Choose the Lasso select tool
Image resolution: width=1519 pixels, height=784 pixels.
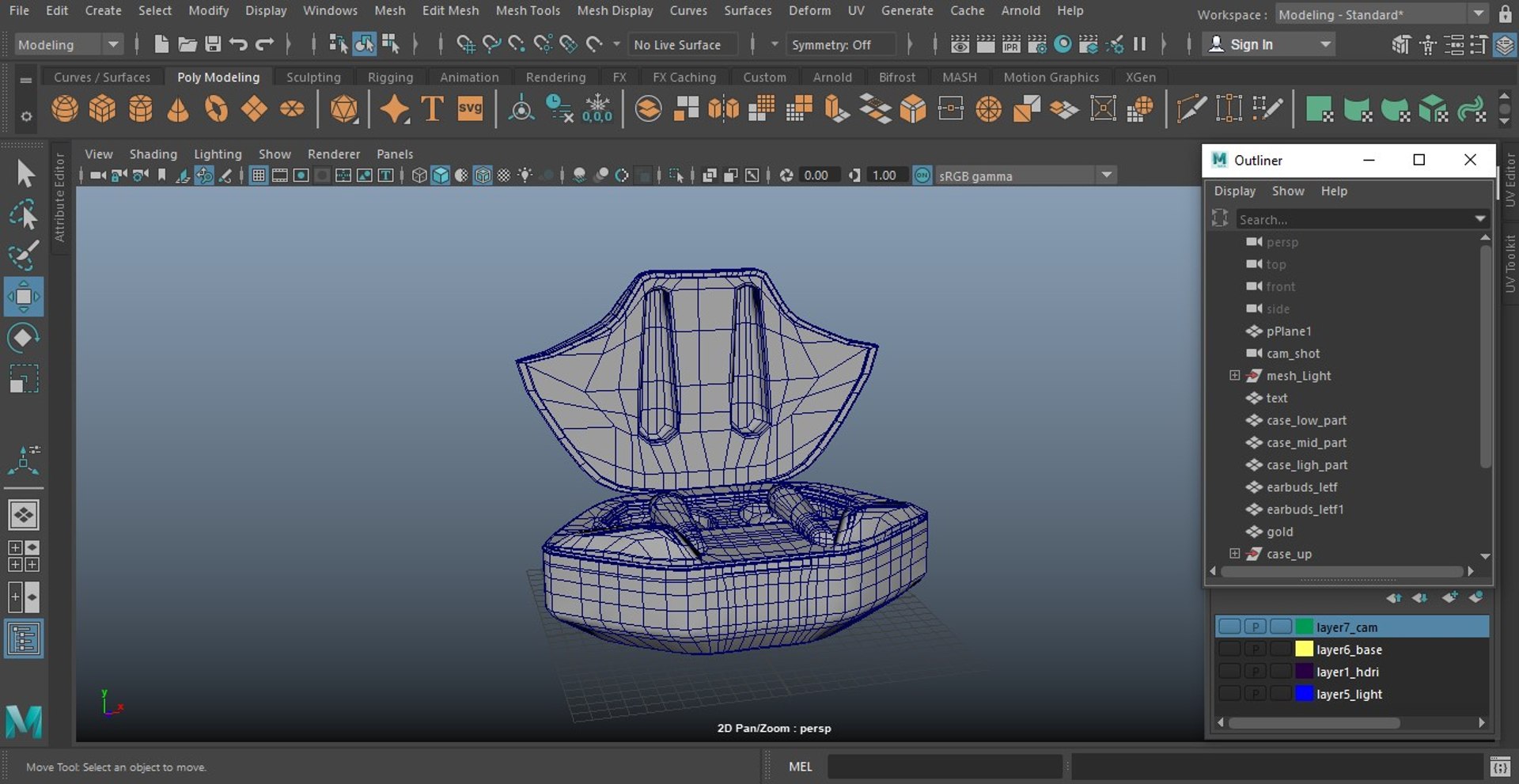24,214
